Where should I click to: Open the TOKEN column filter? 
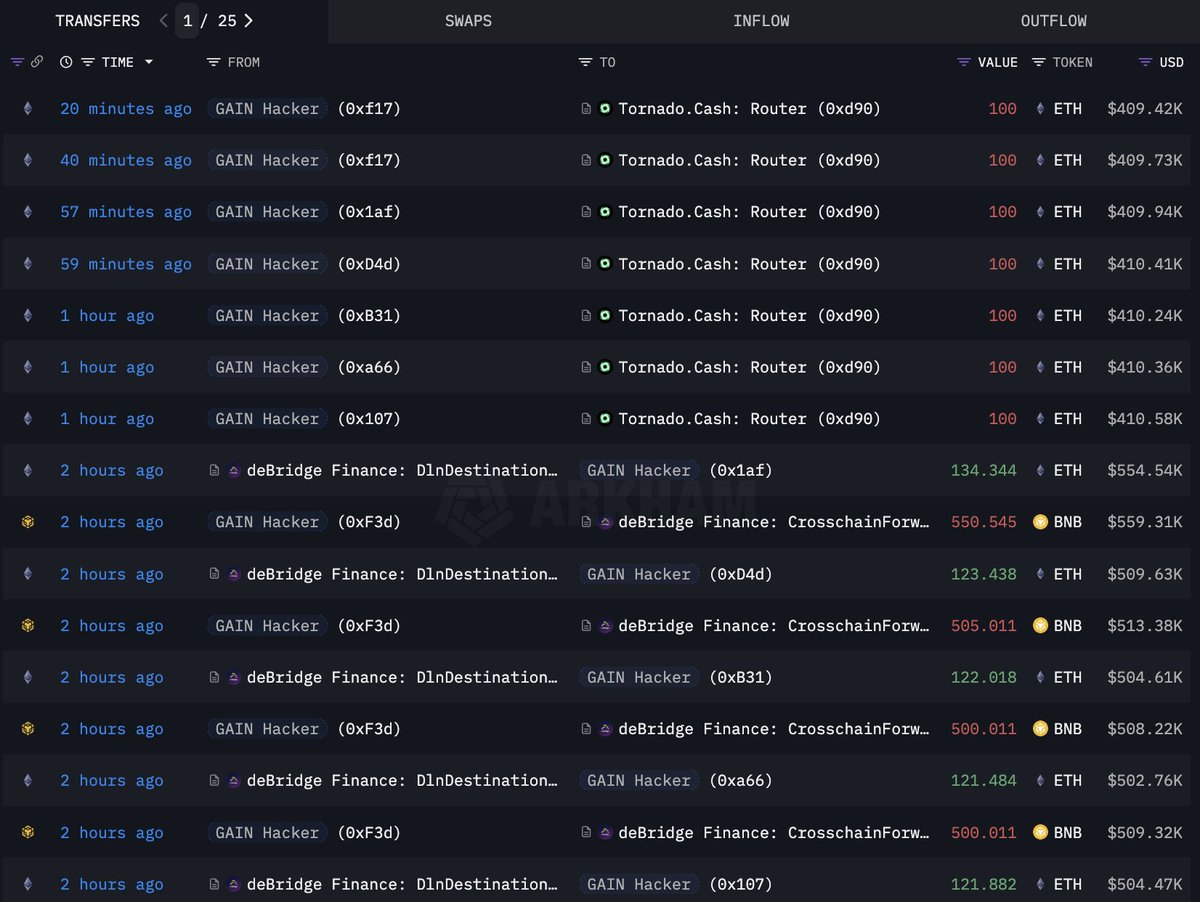1039,62
